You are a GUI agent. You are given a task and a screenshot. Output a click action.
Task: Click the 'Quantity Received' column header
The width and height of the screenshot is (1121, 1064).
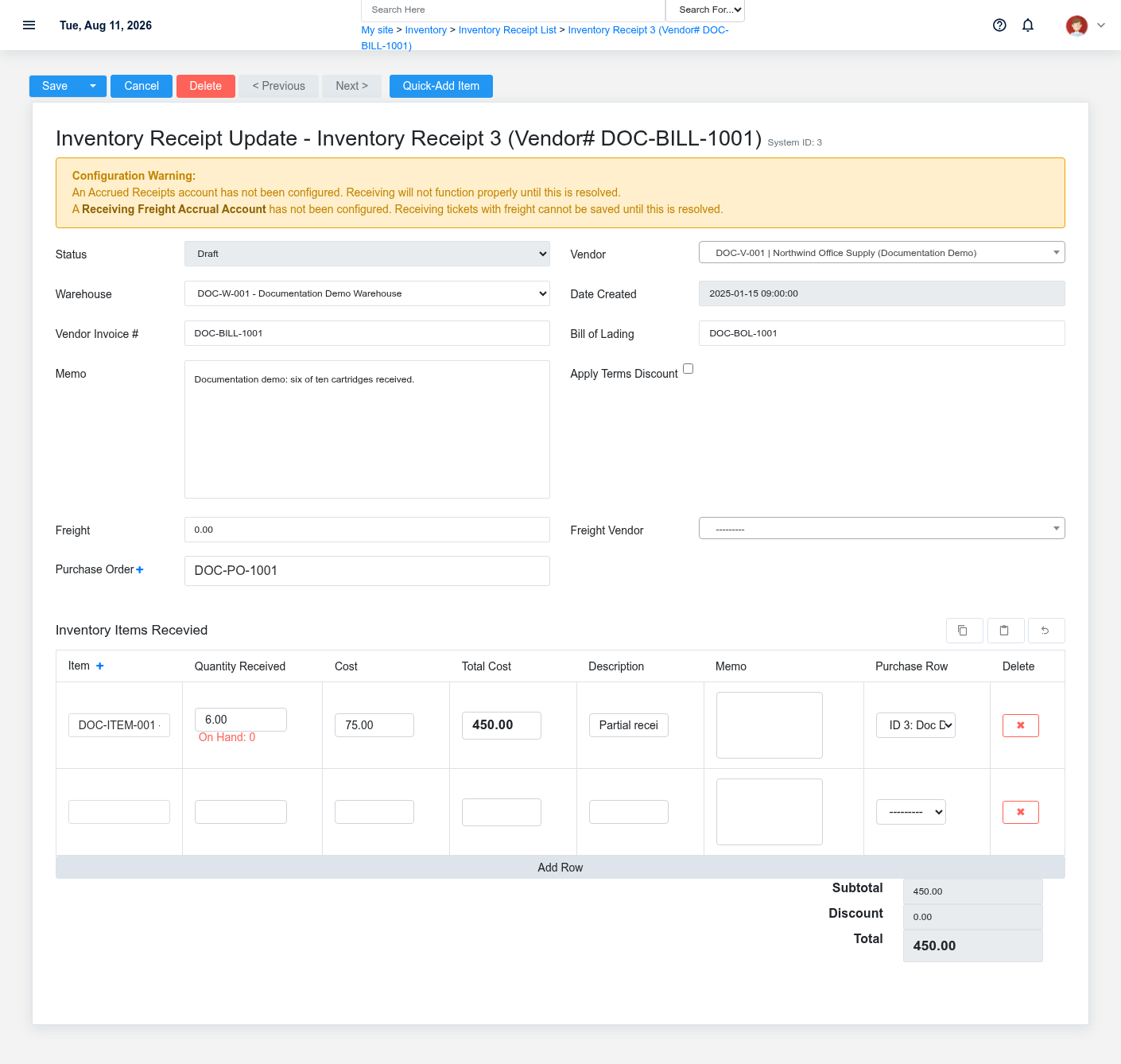tap(240, 666)
